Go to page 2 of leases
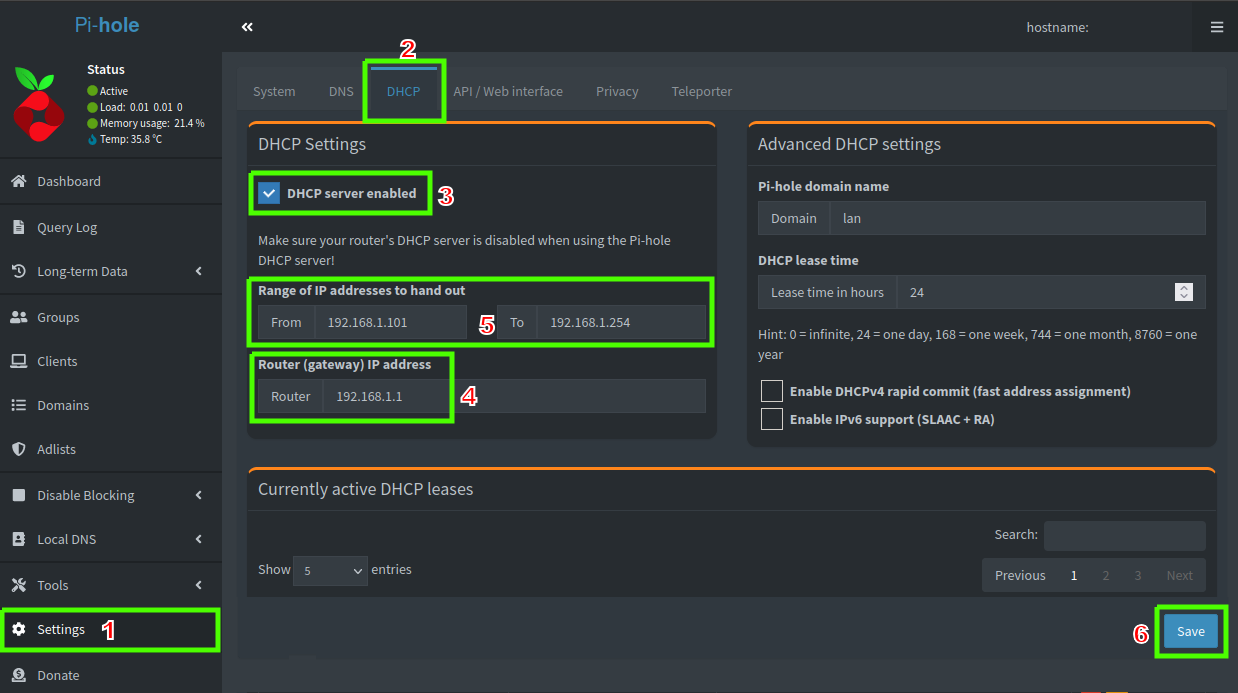 click(1106, 575)
